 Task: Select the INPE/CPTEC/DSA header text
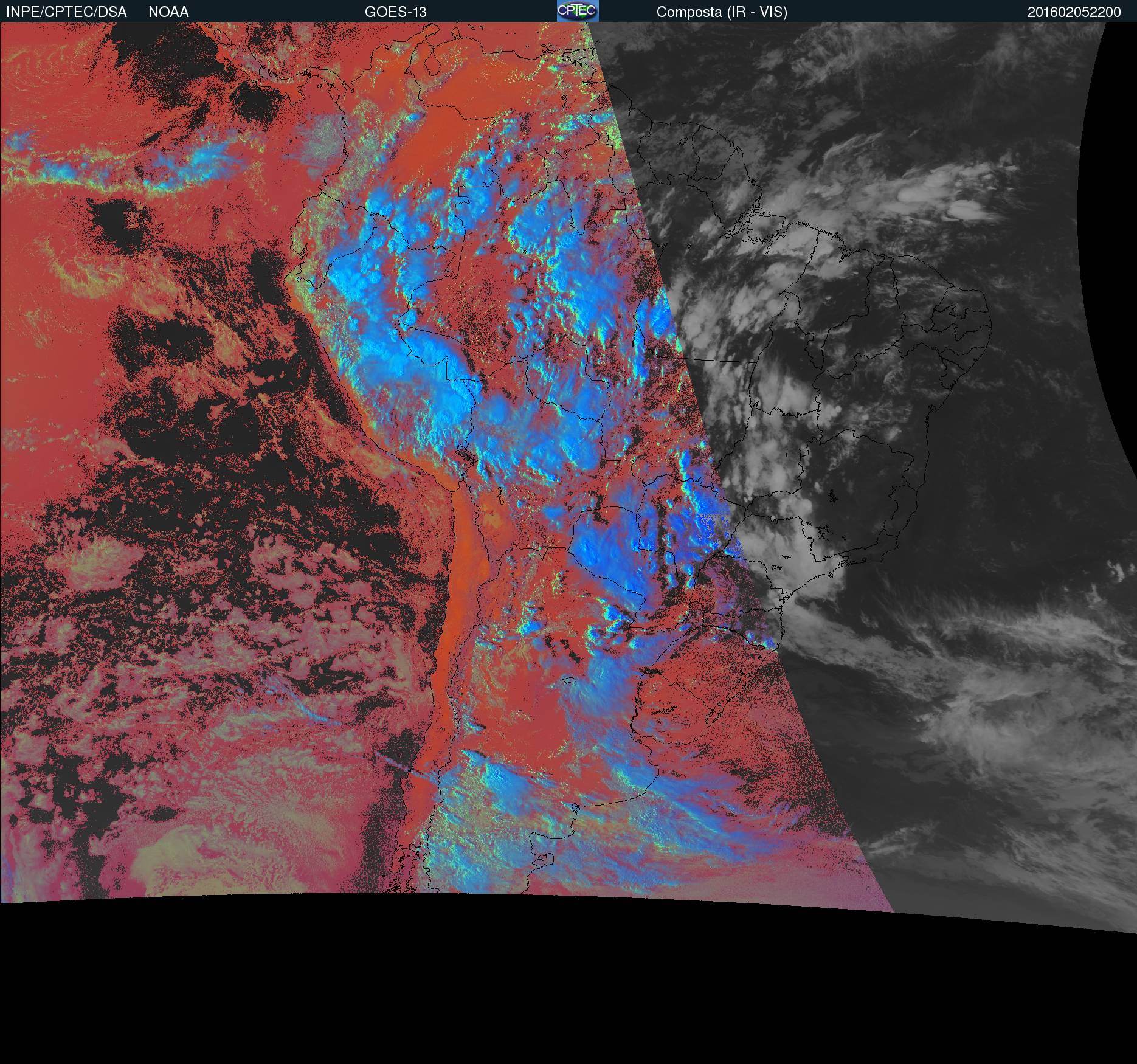(x=66, y=12)
